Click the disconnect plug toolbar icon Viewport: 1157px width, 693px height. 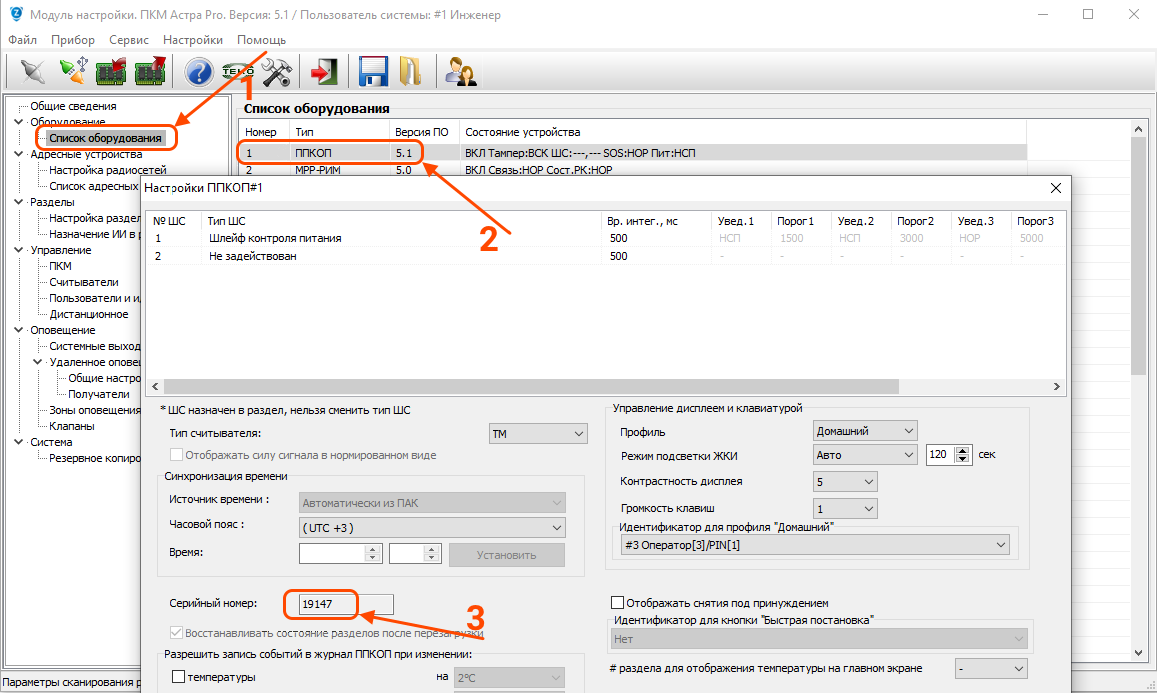click(x=32, y=72)
